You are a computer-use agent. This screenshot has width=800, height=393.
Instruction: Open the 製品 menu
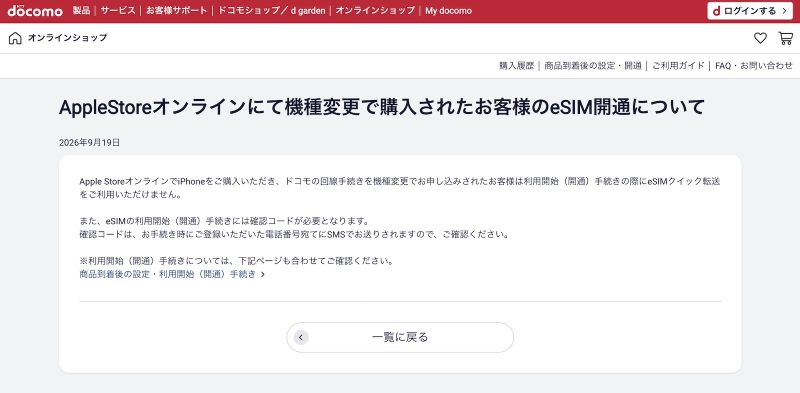pos(81,11)
